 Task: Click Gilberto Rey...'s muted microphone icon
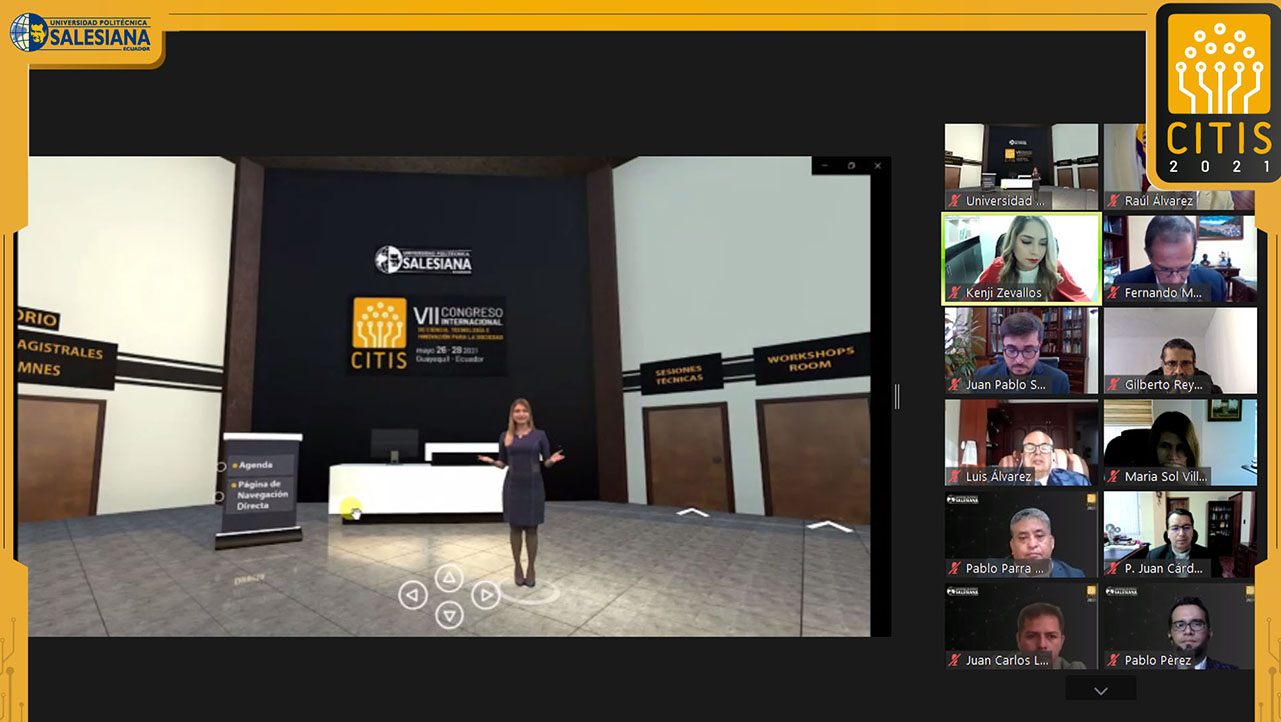[x=1114, y=385]
